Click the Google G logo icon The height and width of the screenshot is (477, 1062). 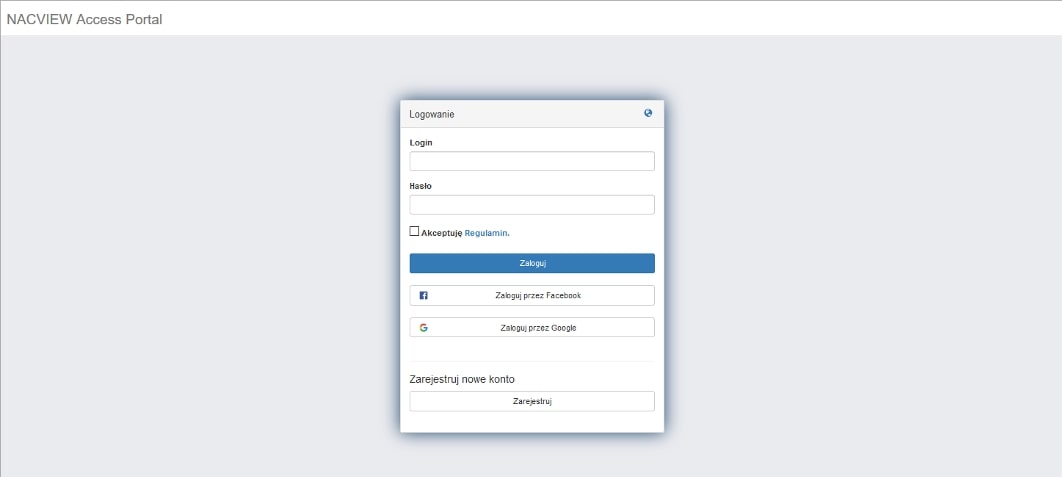424,328
